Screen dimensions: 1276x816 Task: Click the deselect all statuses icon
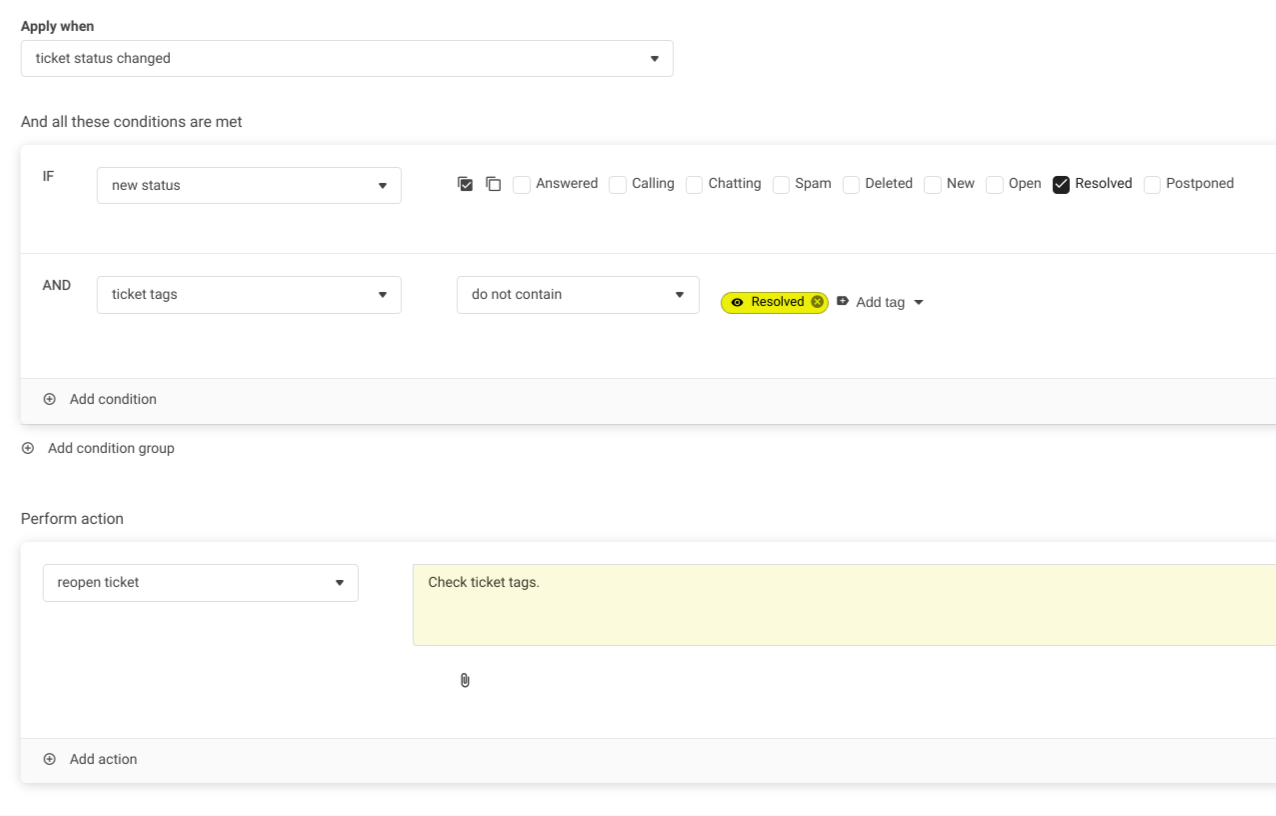pyautogui.click(x=493, y=184)
